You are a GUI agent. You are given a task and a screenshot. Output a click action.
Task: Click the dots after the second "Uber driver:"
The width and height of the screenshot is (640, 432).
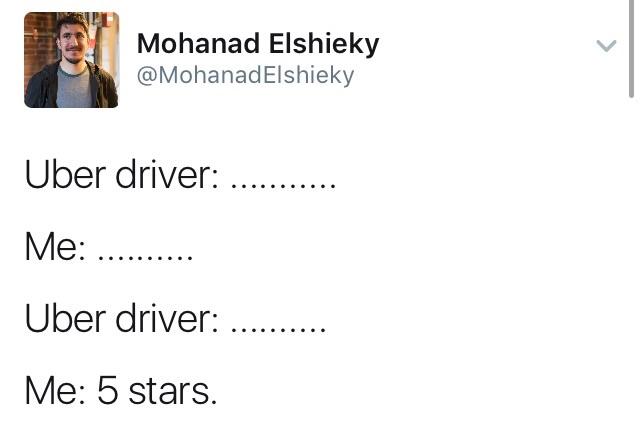tap(278, 328)
